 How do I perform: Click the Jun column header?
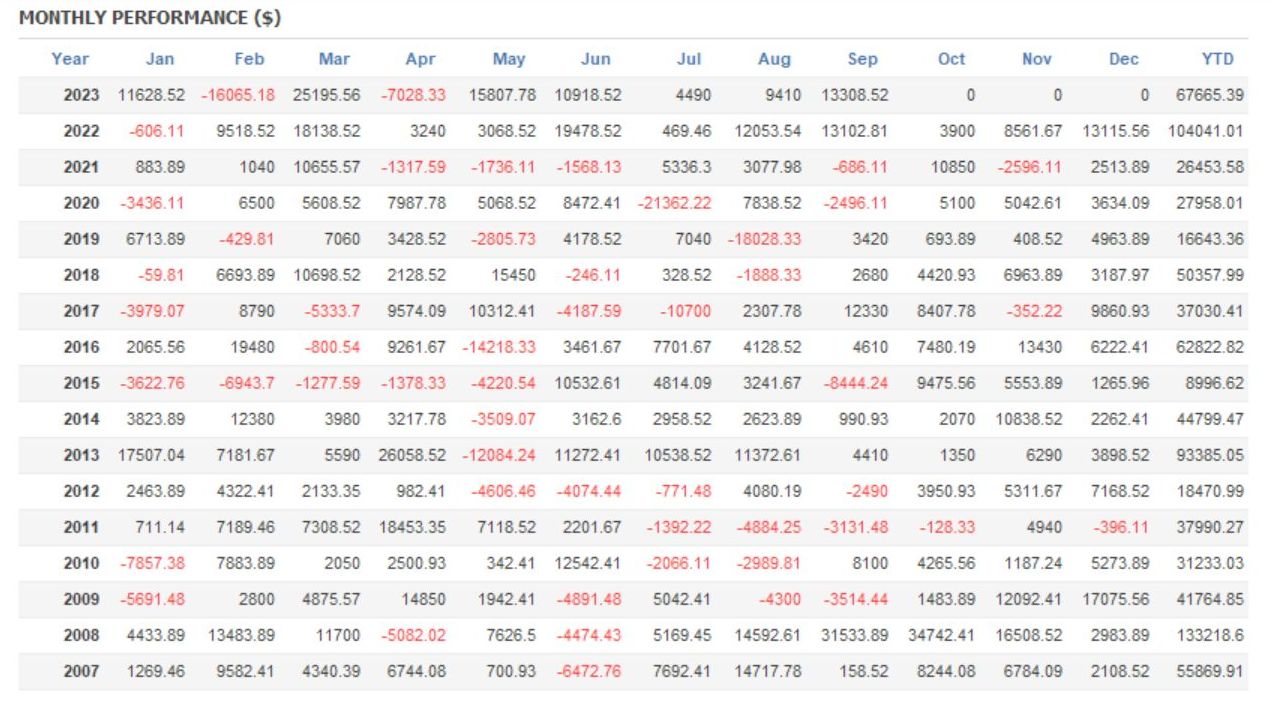[596, 59]
